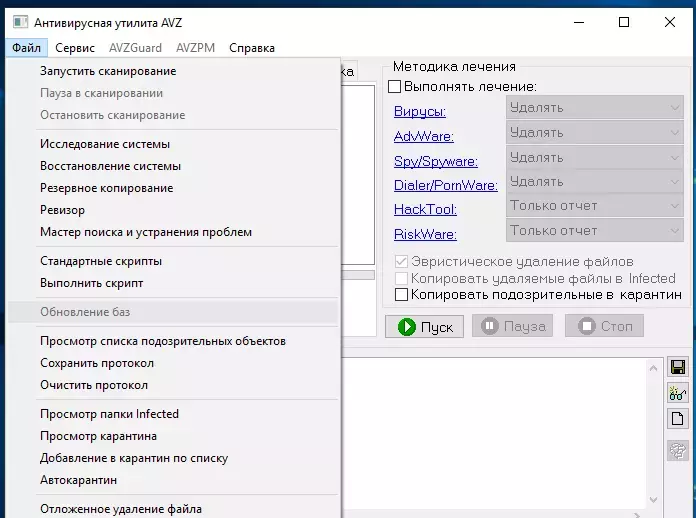
Task: Click the Spy/Spyware link
Action: 435,161
